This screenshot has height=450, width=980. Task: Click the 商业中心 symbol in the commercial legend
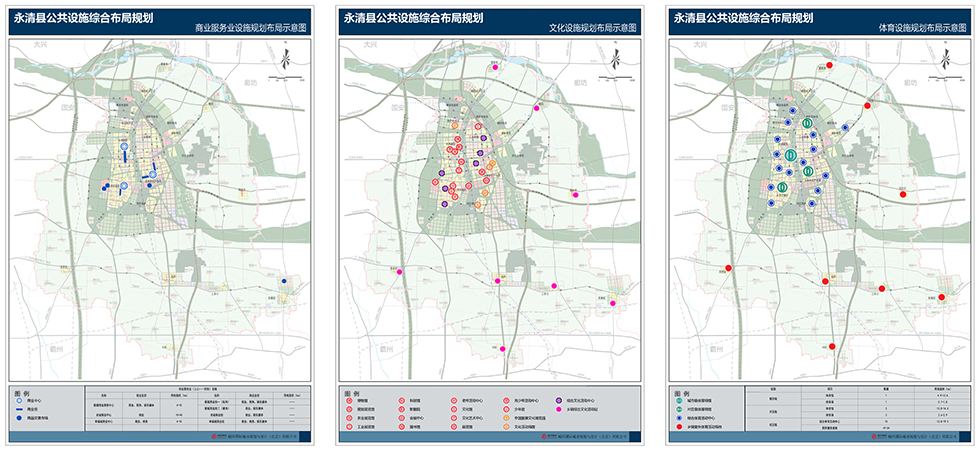click(18, 399)
